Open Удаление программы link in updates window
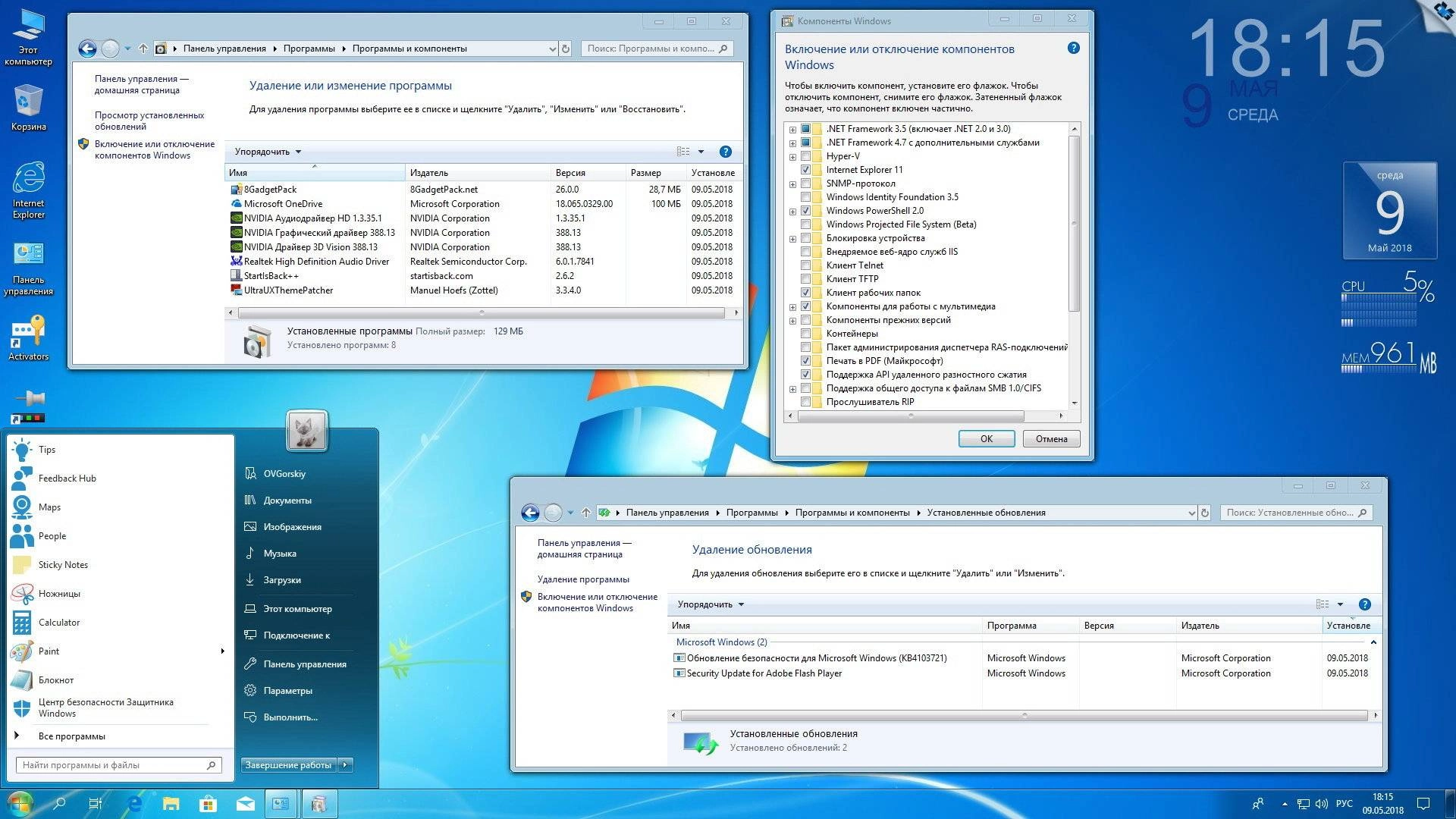Screen dimensions: 1456x819 583,579
